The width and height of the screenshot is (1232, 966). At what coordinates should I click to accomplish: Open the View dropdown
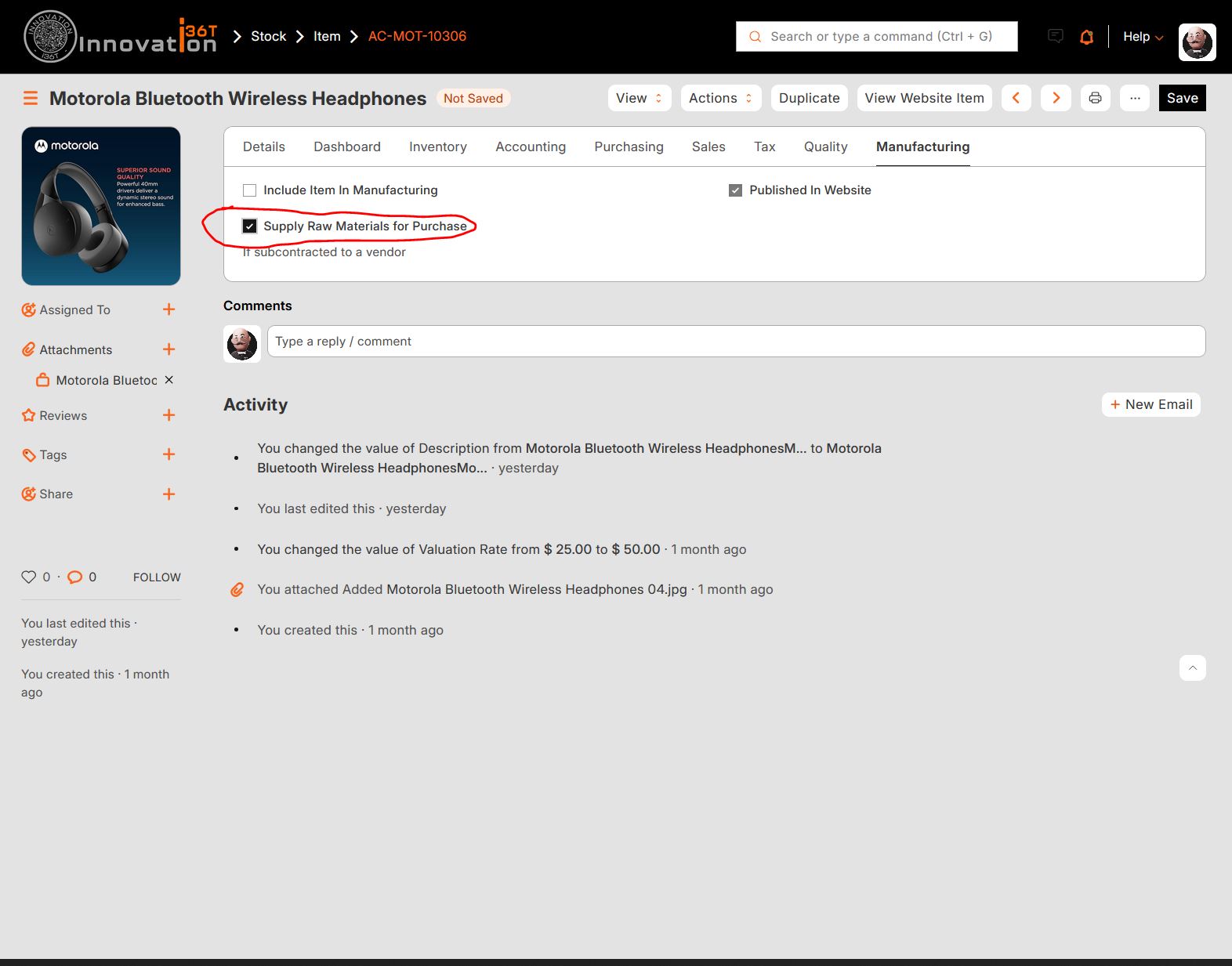pyautogui.click(x=639, y=98)
